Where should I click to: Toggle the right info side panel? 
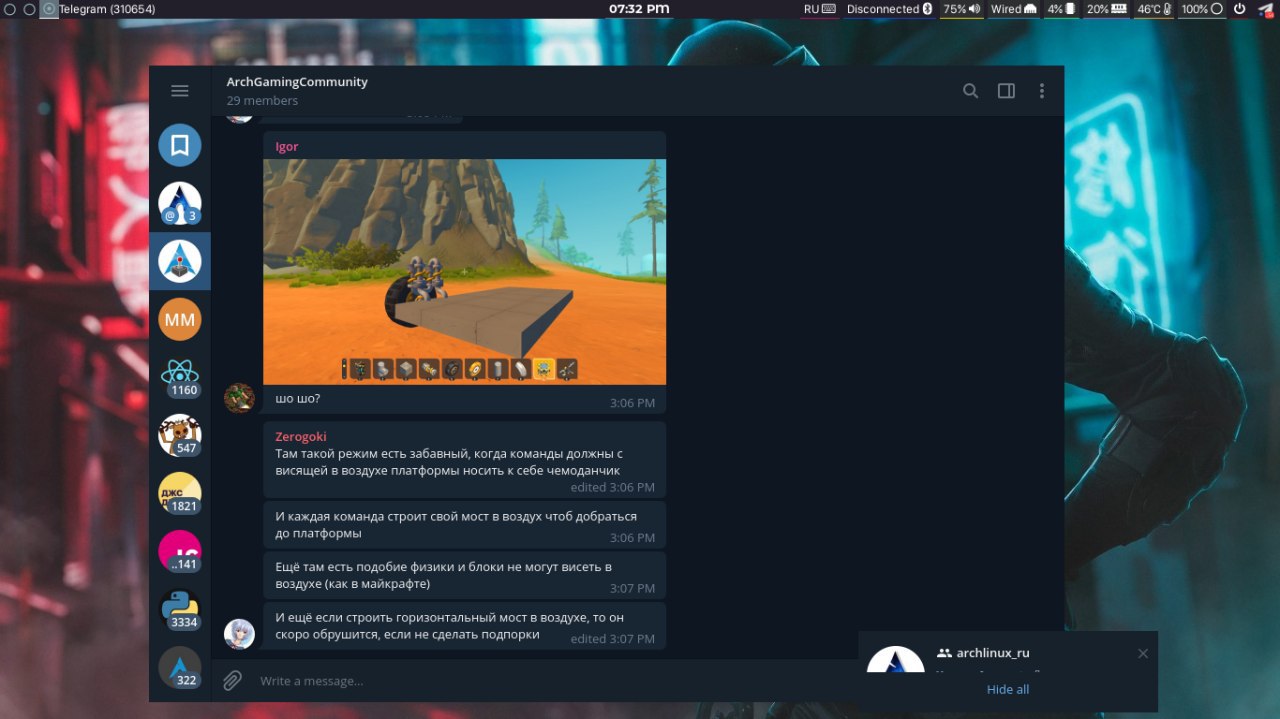[1006, 91]
